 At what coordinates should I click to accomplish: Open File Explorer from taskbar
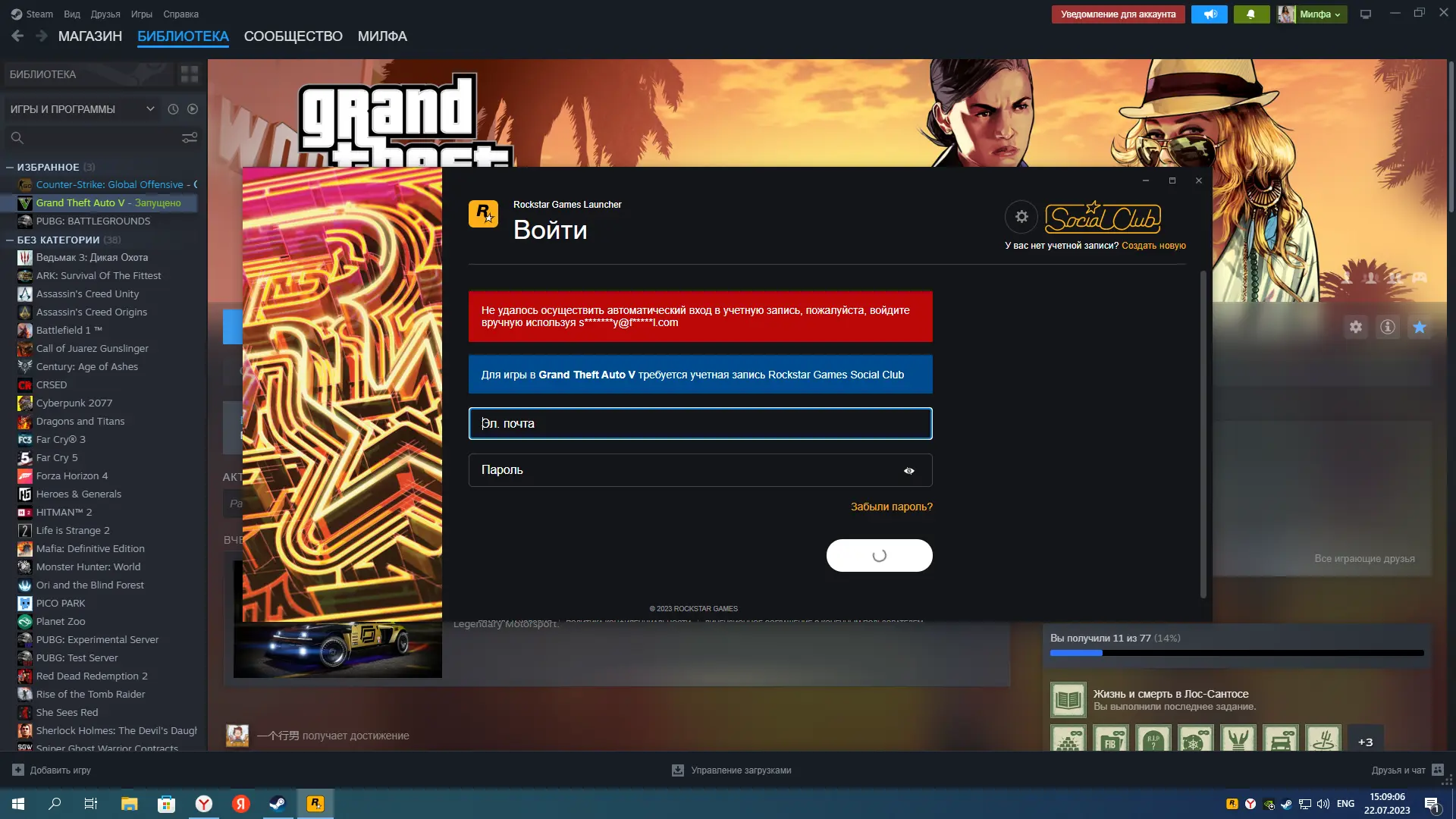(129, 803)
